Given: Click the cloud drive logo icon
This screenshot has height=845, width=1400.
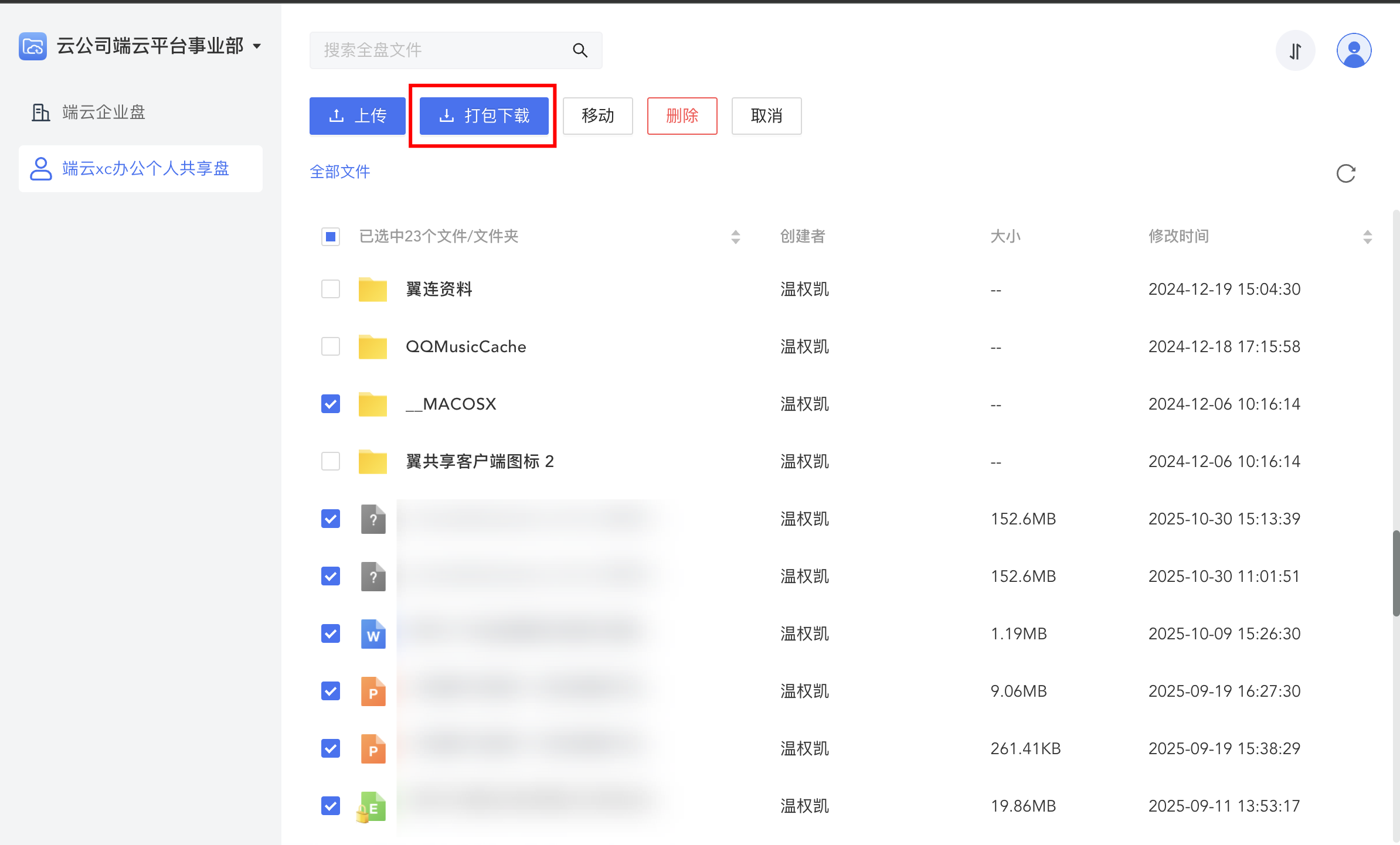Looking at the screenshot, I should tap(33, 46).
